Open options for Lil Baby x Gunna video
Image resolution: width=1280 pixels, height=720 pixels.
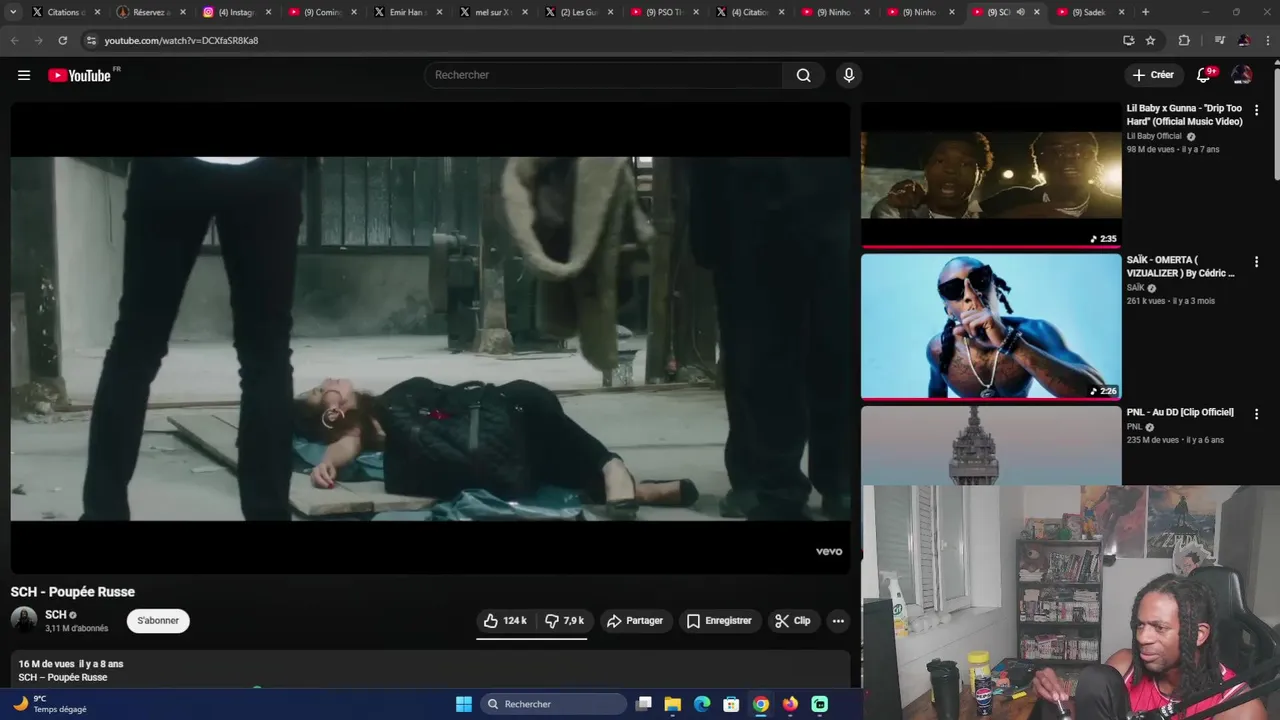[x=1256, y=110]
